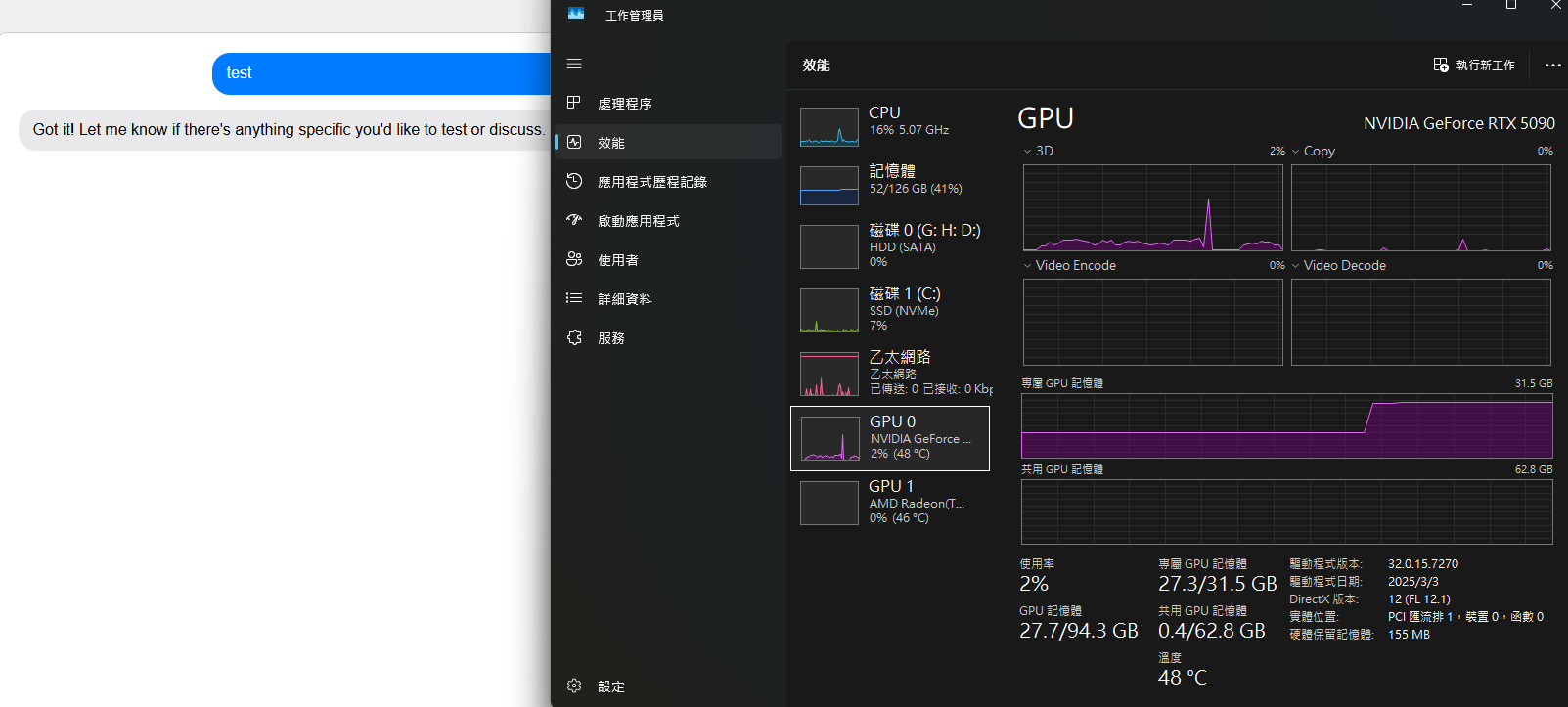This screenshot has width=1568, height=707.
Task: Click the "31.5 GB" graph maximum label
Action: [1534, 383]
